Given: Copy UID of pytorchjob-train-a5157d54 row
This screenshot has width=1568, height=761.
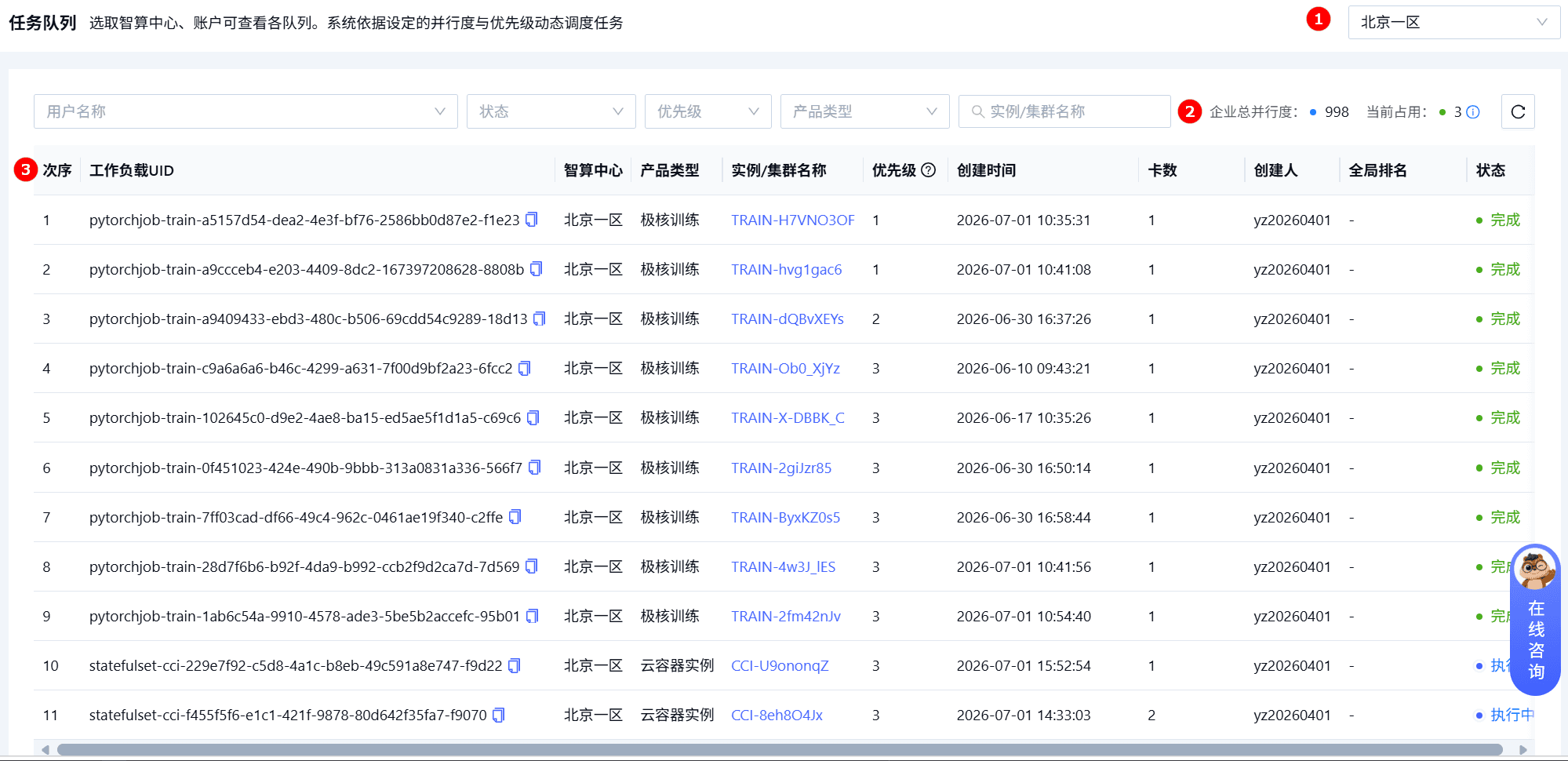Looking at the screenshot, I should (x=532, y=220).
